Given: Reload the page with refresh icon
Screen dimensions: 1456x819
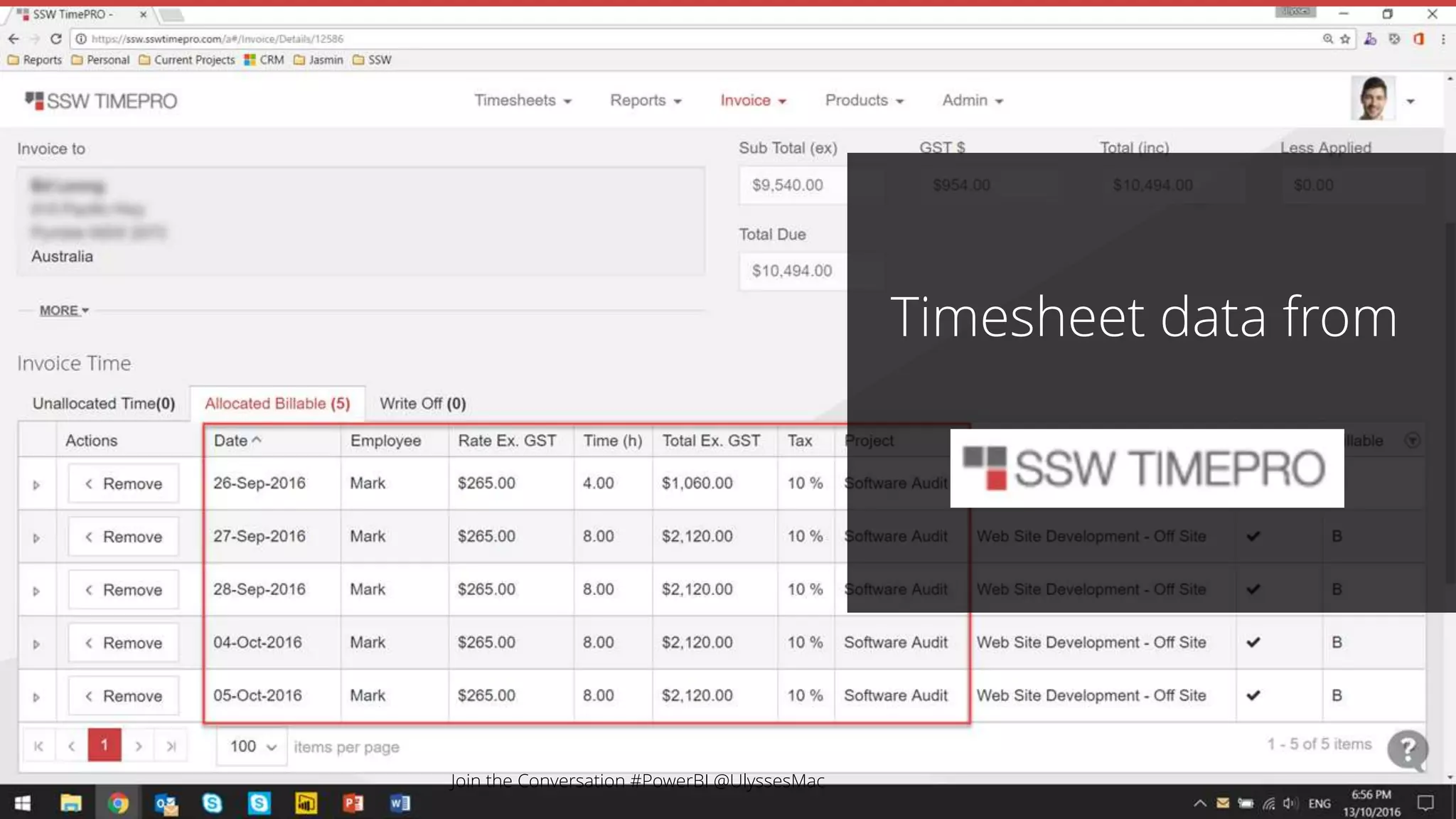Looking at the screenshot, I should point(56,39).
